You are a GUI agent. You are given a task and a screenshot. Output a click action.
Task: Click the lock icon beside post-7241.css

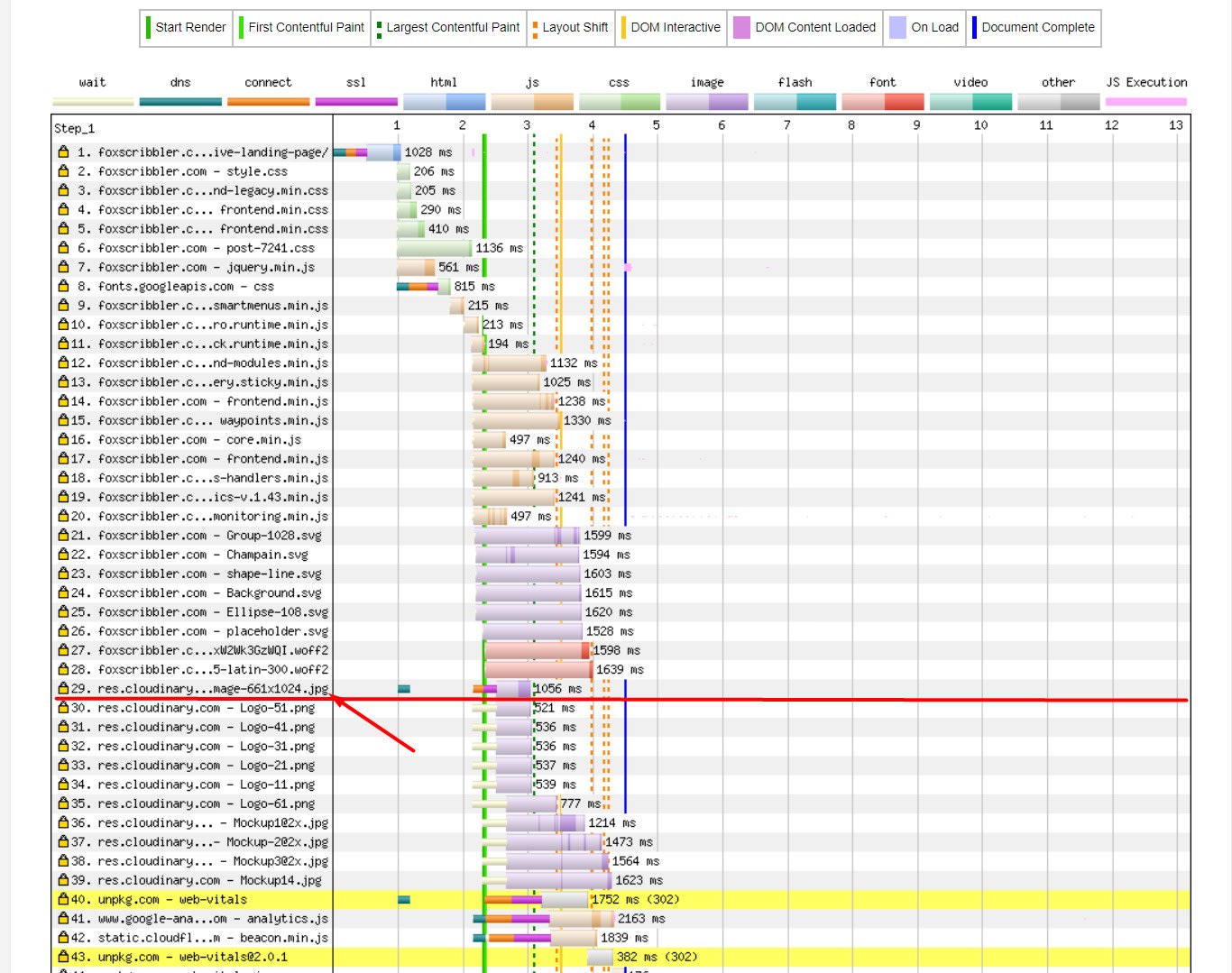click(63, 247)
